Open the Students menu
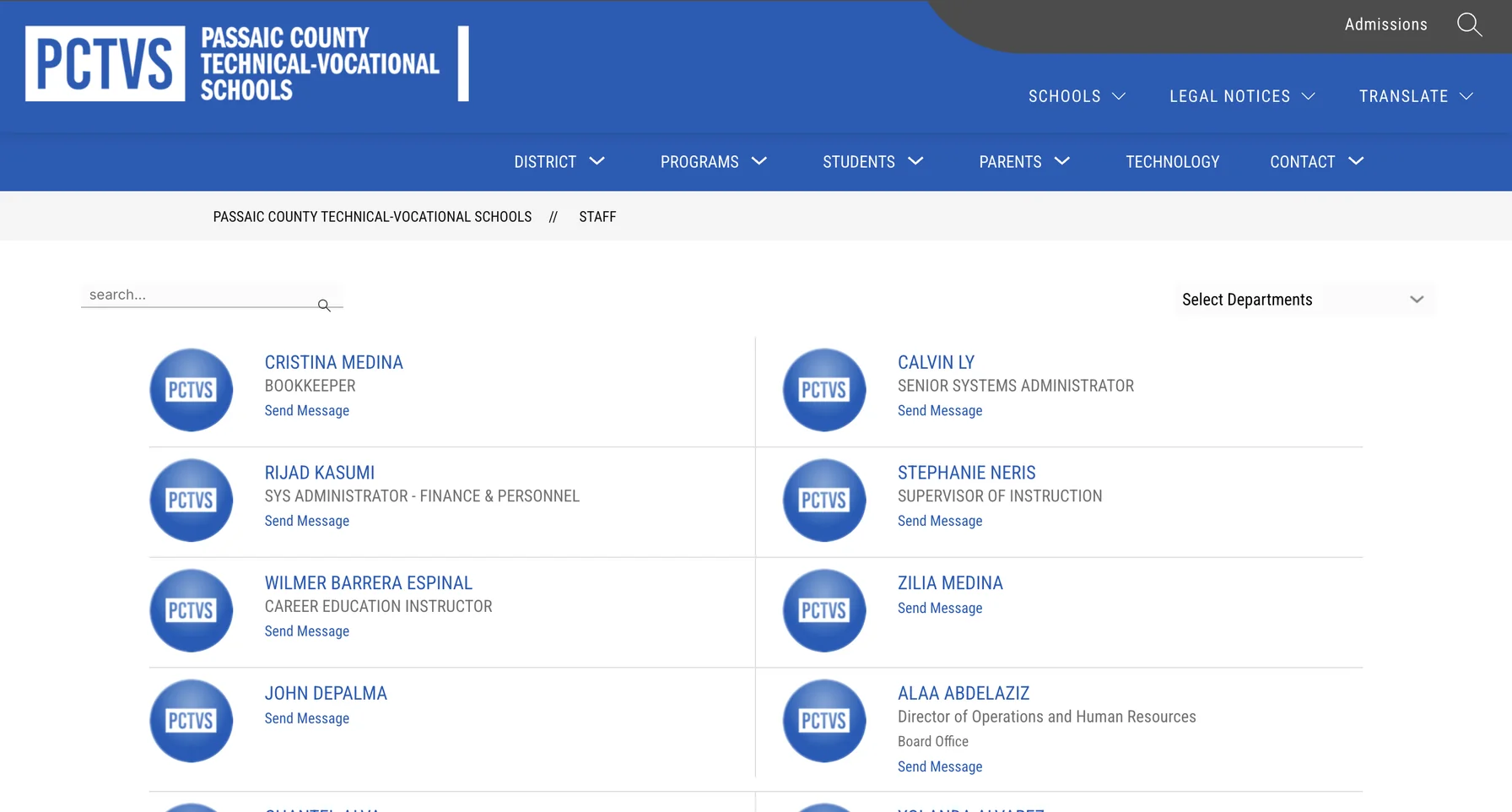Viewport: 1512px width, 812px height. (x=873, y=161)
